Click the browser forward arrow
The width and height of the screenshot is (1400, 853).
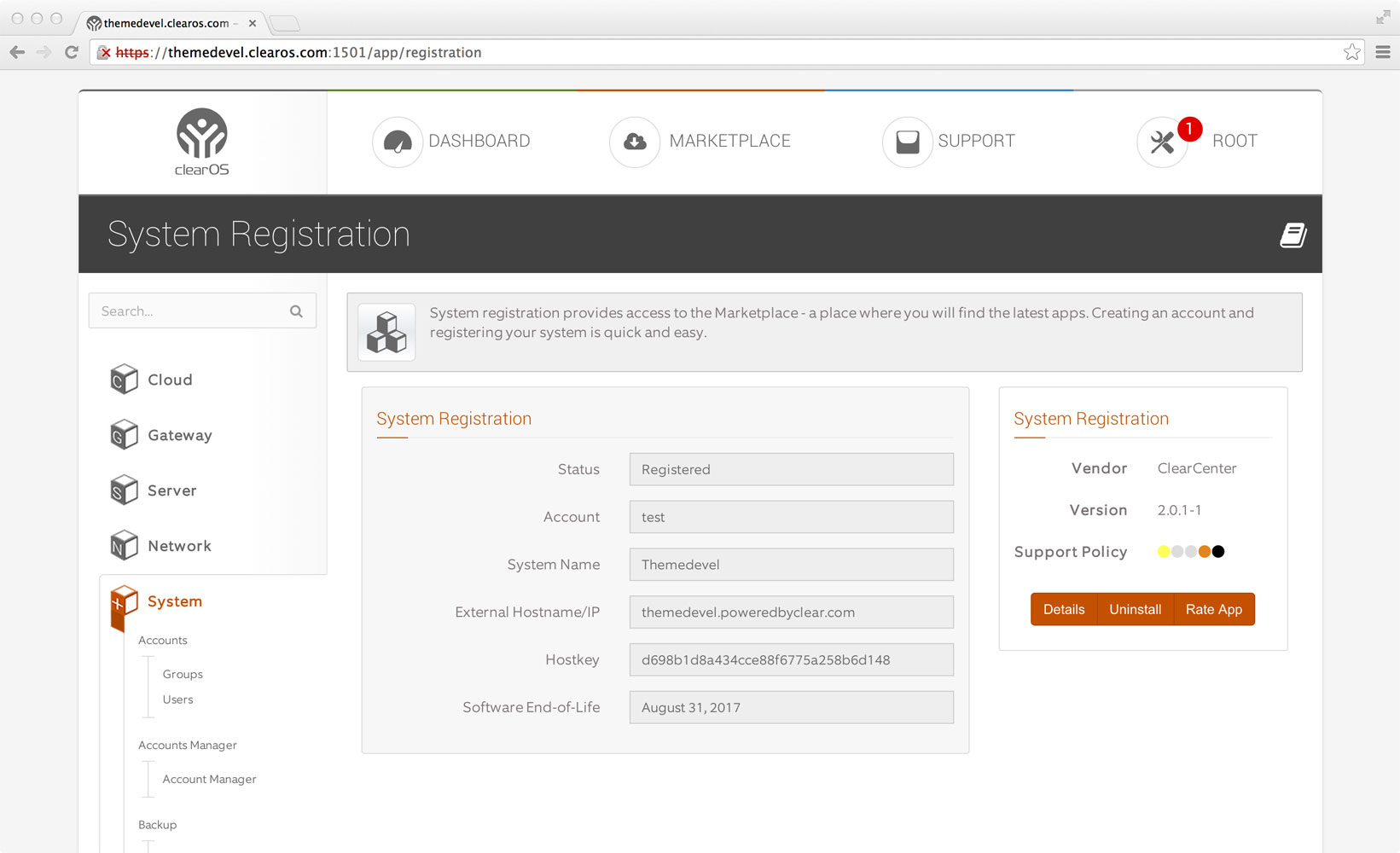click(x=44, y=52)
